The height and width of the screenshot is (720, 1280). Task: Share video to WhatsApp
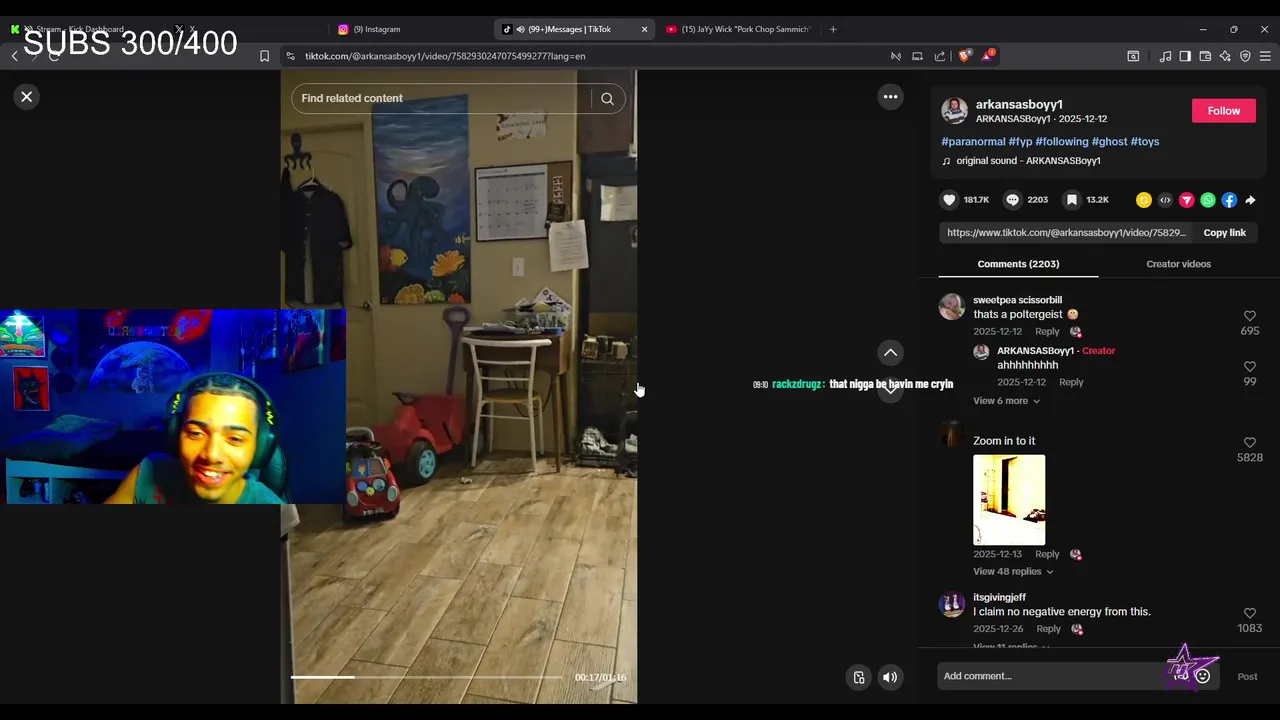point(1208,200)
